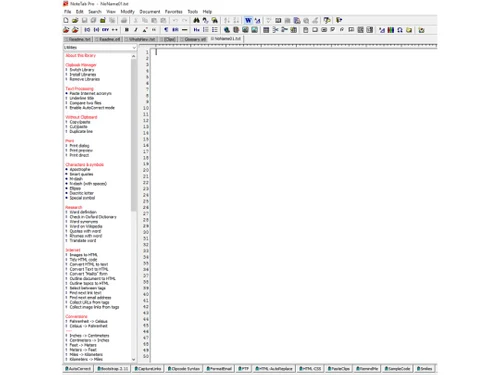Run the Print preview clip
Viewport: 500px width, 375px height.
81,150
